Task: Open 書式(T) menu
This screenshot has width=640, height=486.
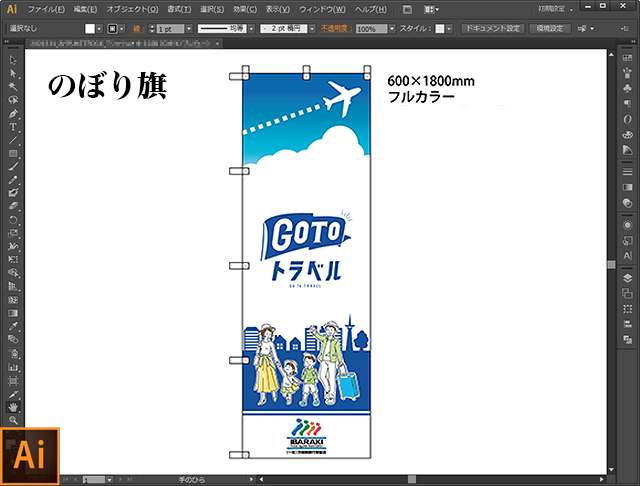Action: [x=179, y=9]
